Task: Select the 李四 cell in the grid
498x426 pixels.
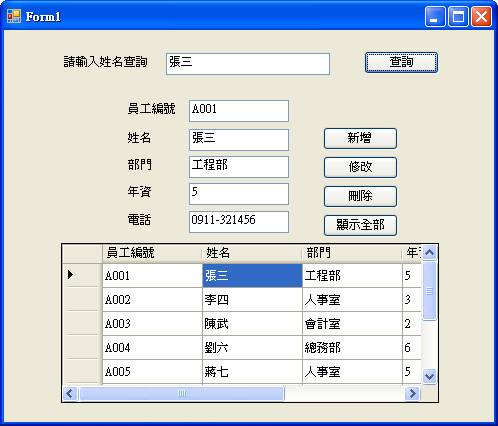Action: tap(252, 300)
